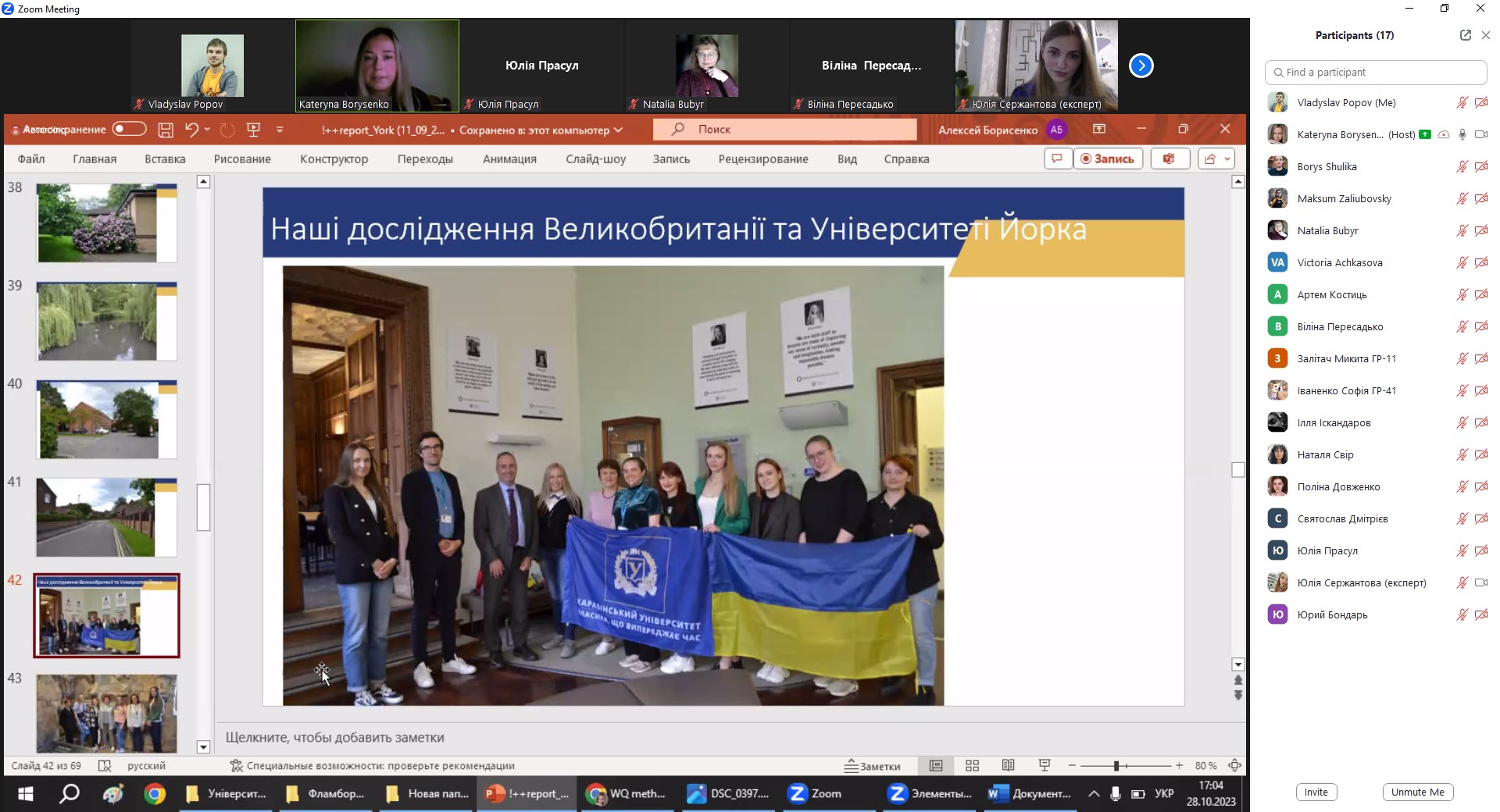This screenshot has width=1500, height=812.
Task: Expand the share button dropdown arrow
Action: point(1227,158)
